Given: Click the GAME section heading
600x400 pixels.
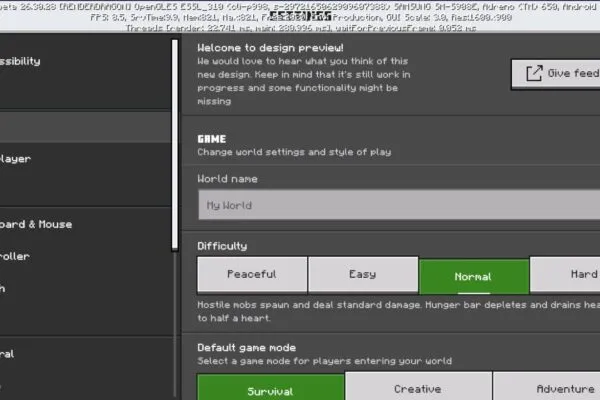Looking at the screenshot, I should 212,139.
